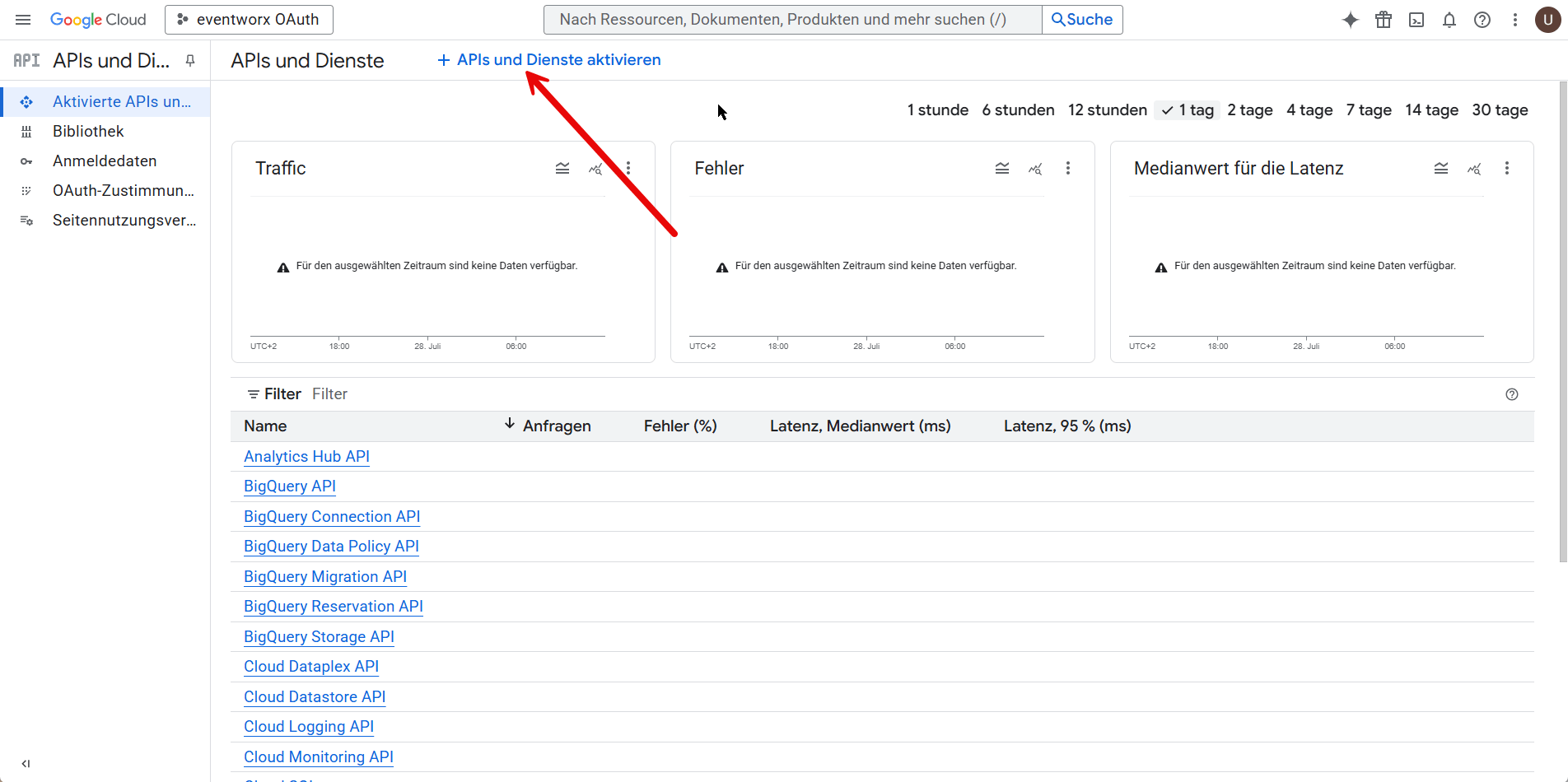Click the page vertical scrollbar
The height and width of the screenshot is (782, 1568).
point(1563,322)
